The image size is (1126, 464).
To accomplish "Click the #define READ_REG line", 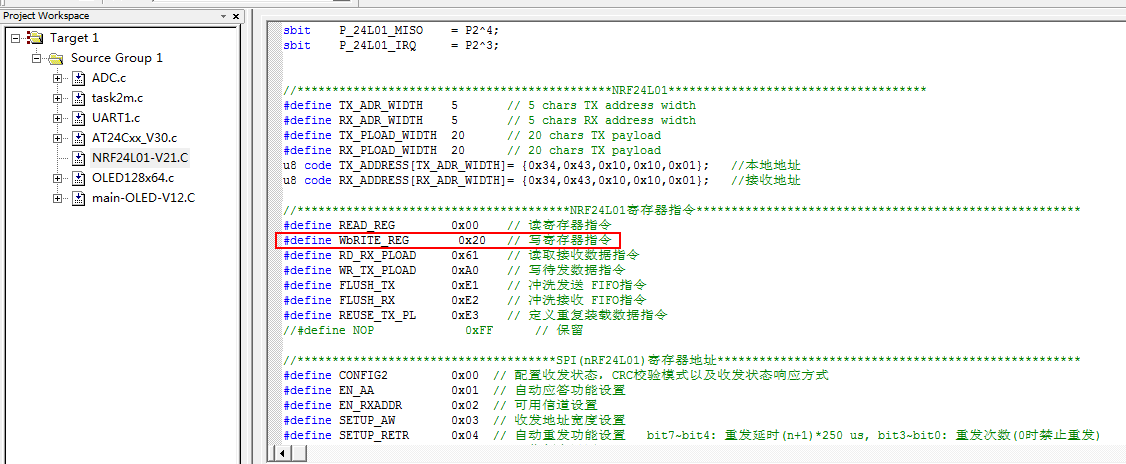I will [447, 226].
